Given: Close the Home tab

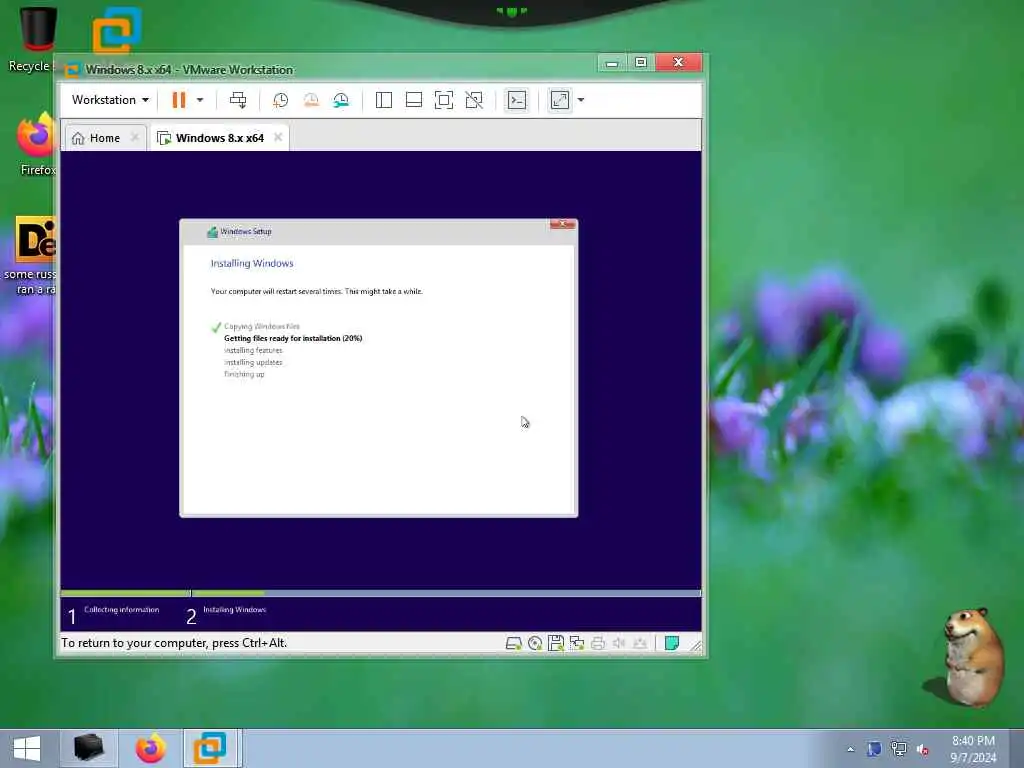Looking at the screenshot, I should (135, 137).
